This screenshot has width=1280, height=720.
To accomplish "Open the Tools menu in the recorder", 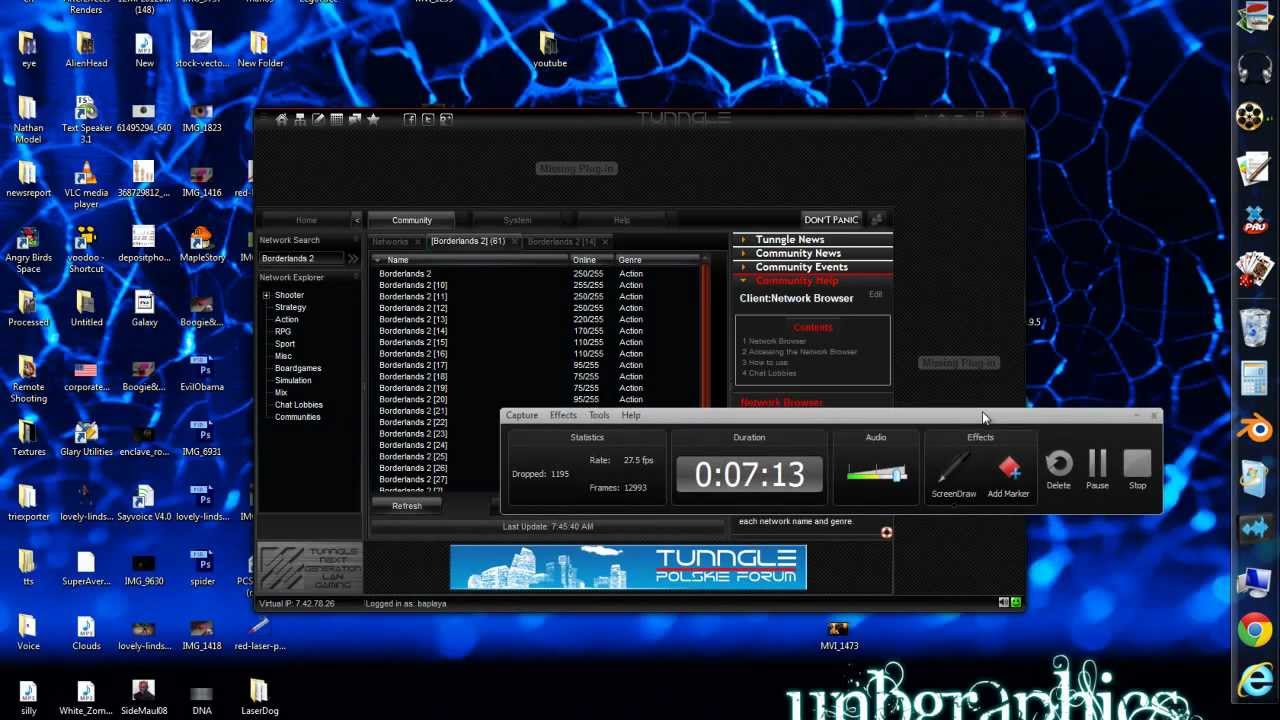I will coord(599,415).
